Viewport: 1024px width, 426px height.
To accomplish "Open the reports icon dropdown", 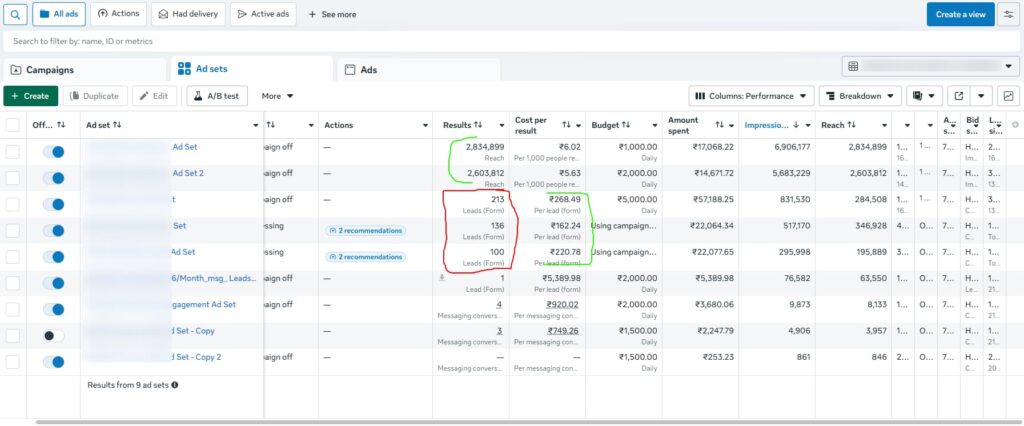I will point(924,96).
